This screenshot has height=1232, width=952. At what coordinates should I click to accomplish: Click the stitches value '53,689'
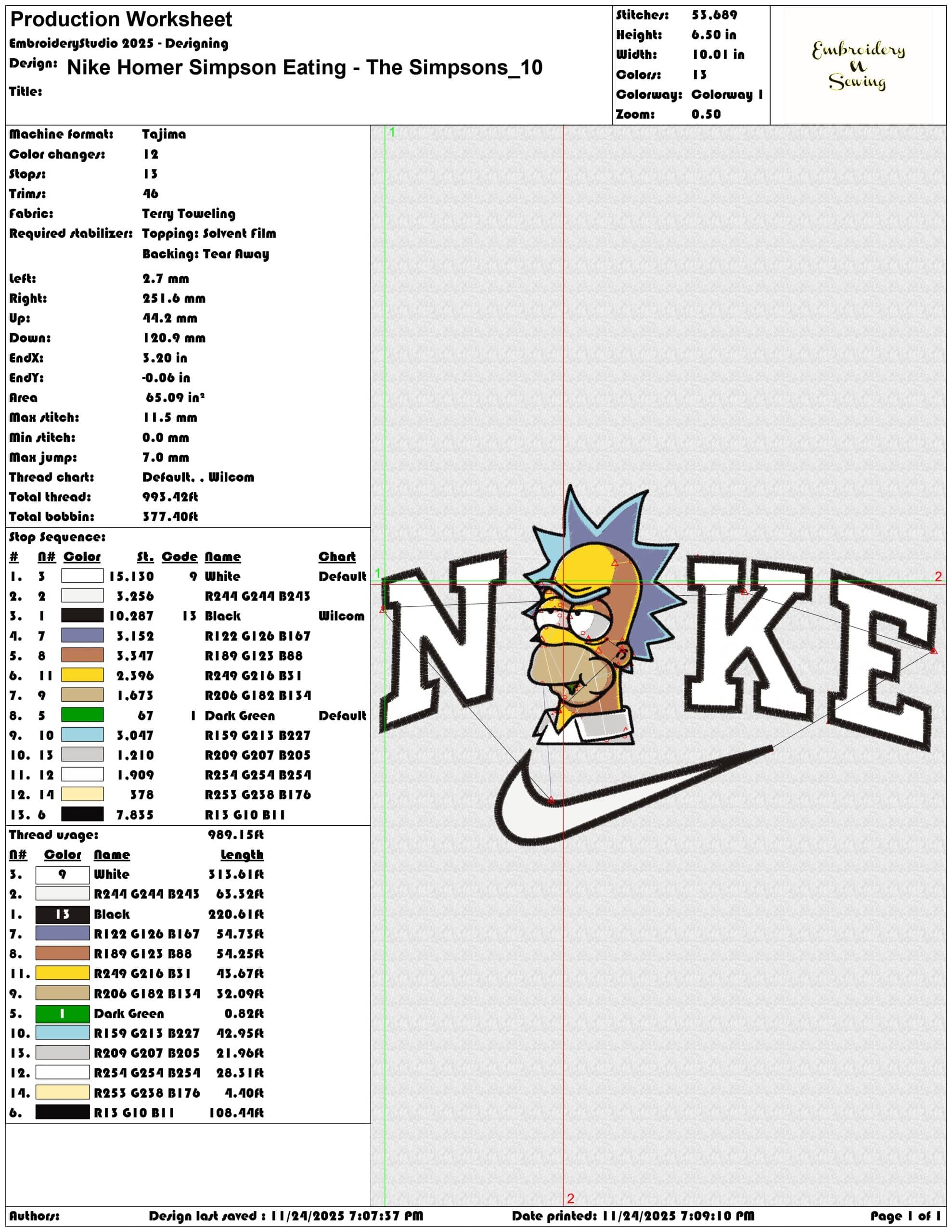pyautogui.click(x=714, y=14)
